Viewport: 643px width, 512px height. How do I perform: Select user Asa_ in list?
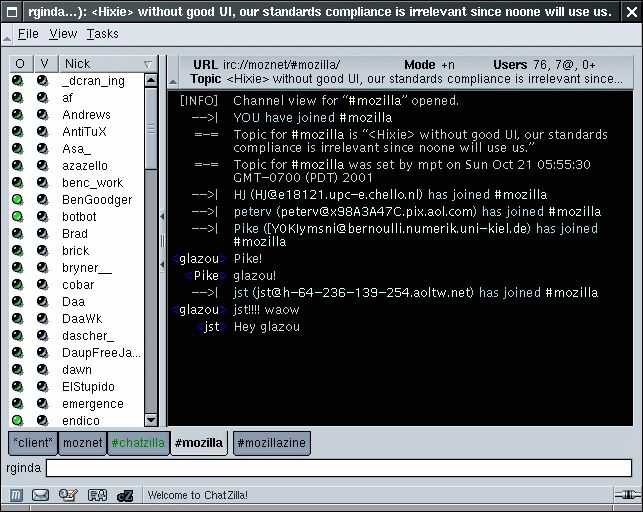pos(78,148)
